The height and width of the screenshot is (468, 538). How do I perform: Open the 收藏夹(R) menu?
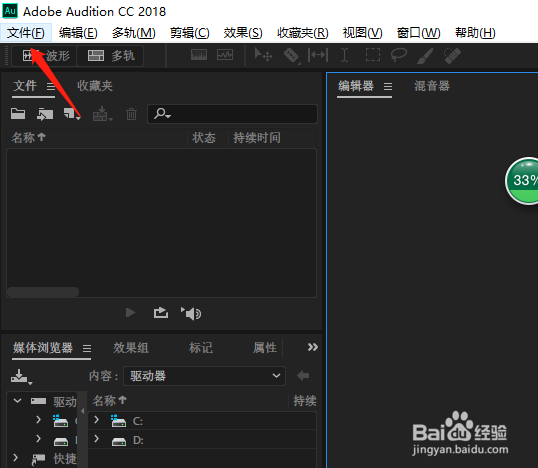(303, 33)
